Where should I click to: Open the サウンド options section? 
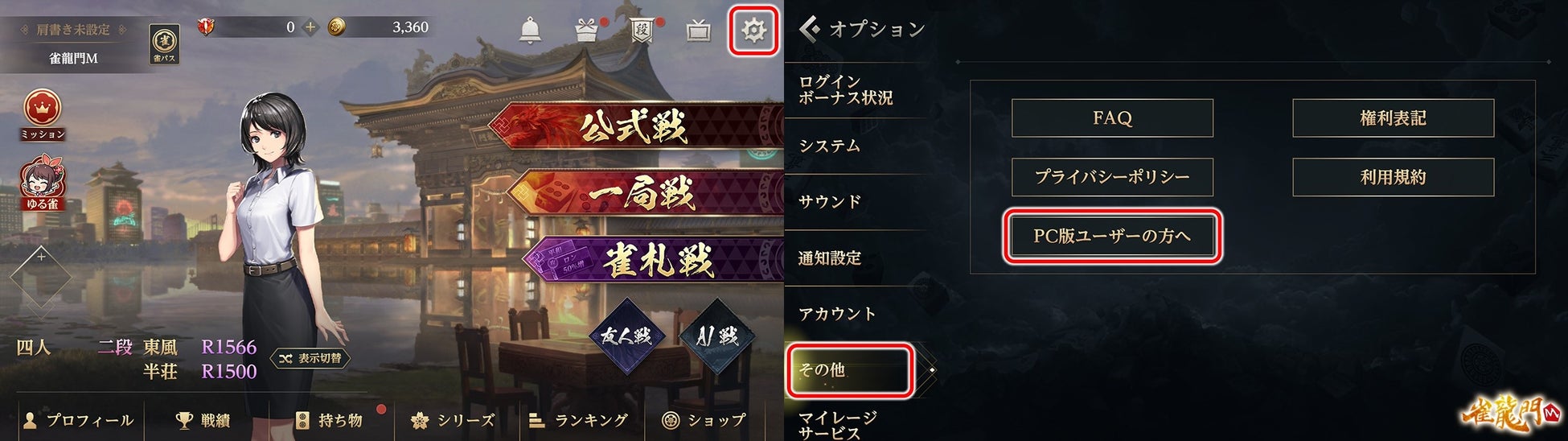[x=830, y=201]
